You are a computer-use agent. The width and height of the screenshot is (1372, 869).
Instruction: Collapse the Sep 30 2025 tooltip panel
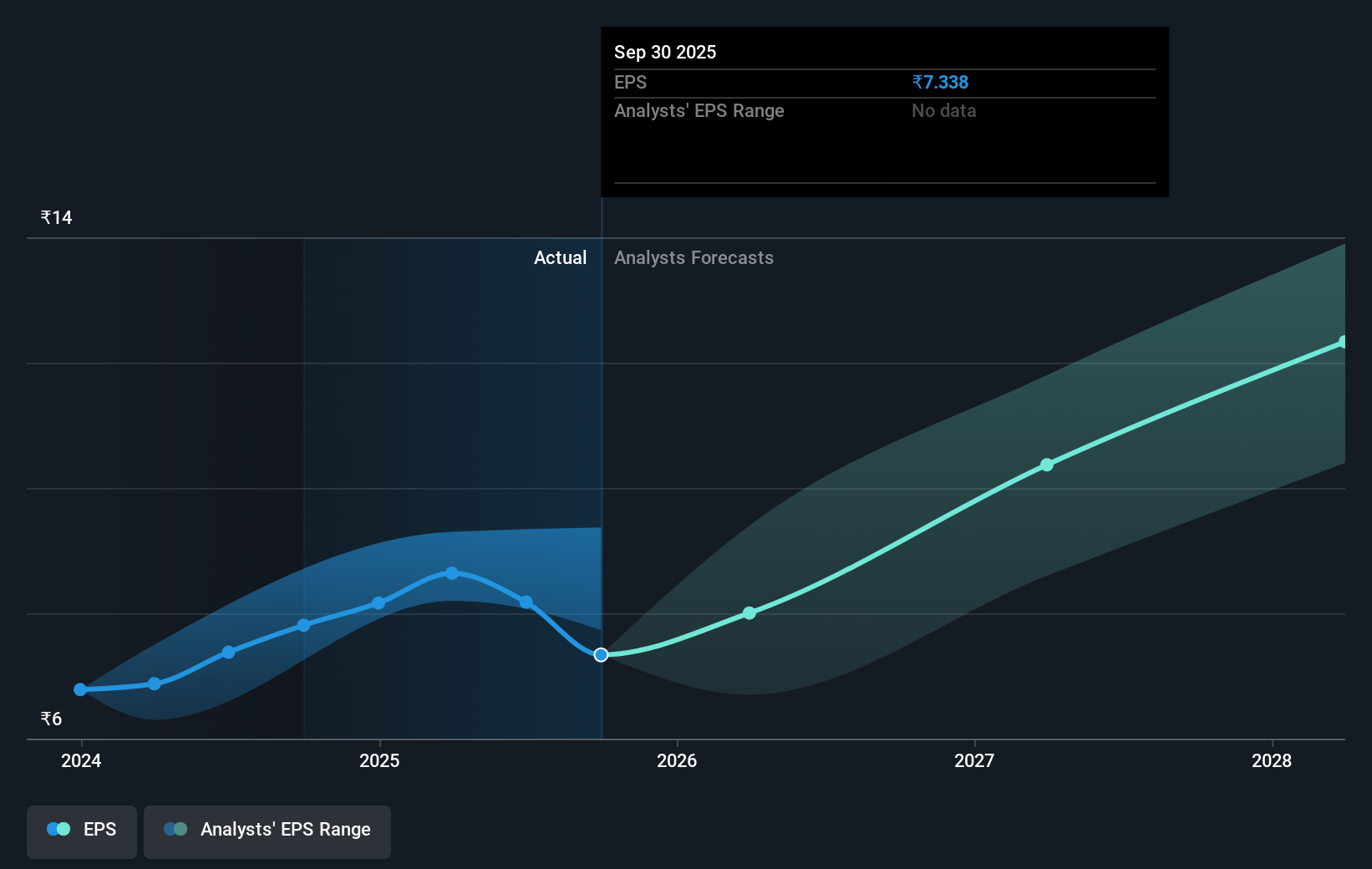click(x=884, y=52)
